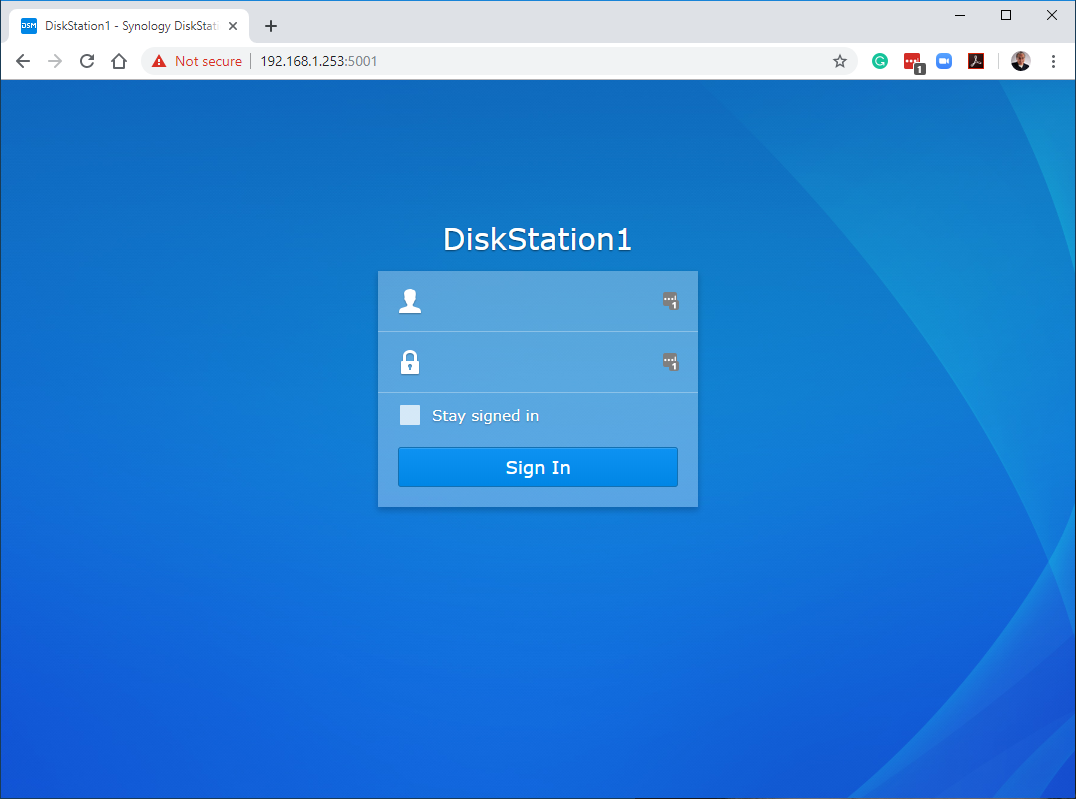Select the DiskStation1 browser tab

130,26
